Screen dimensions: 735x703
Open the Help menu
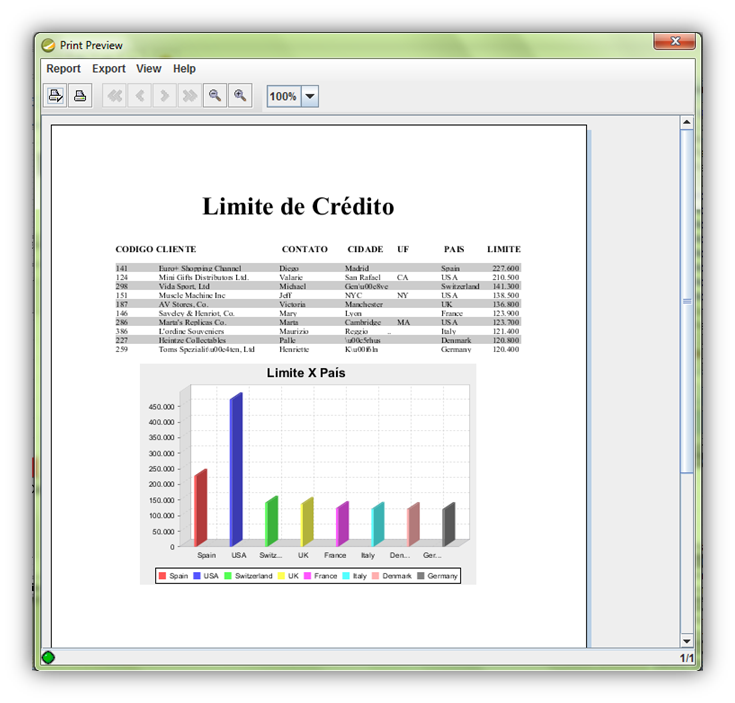(x=184, y=69)
